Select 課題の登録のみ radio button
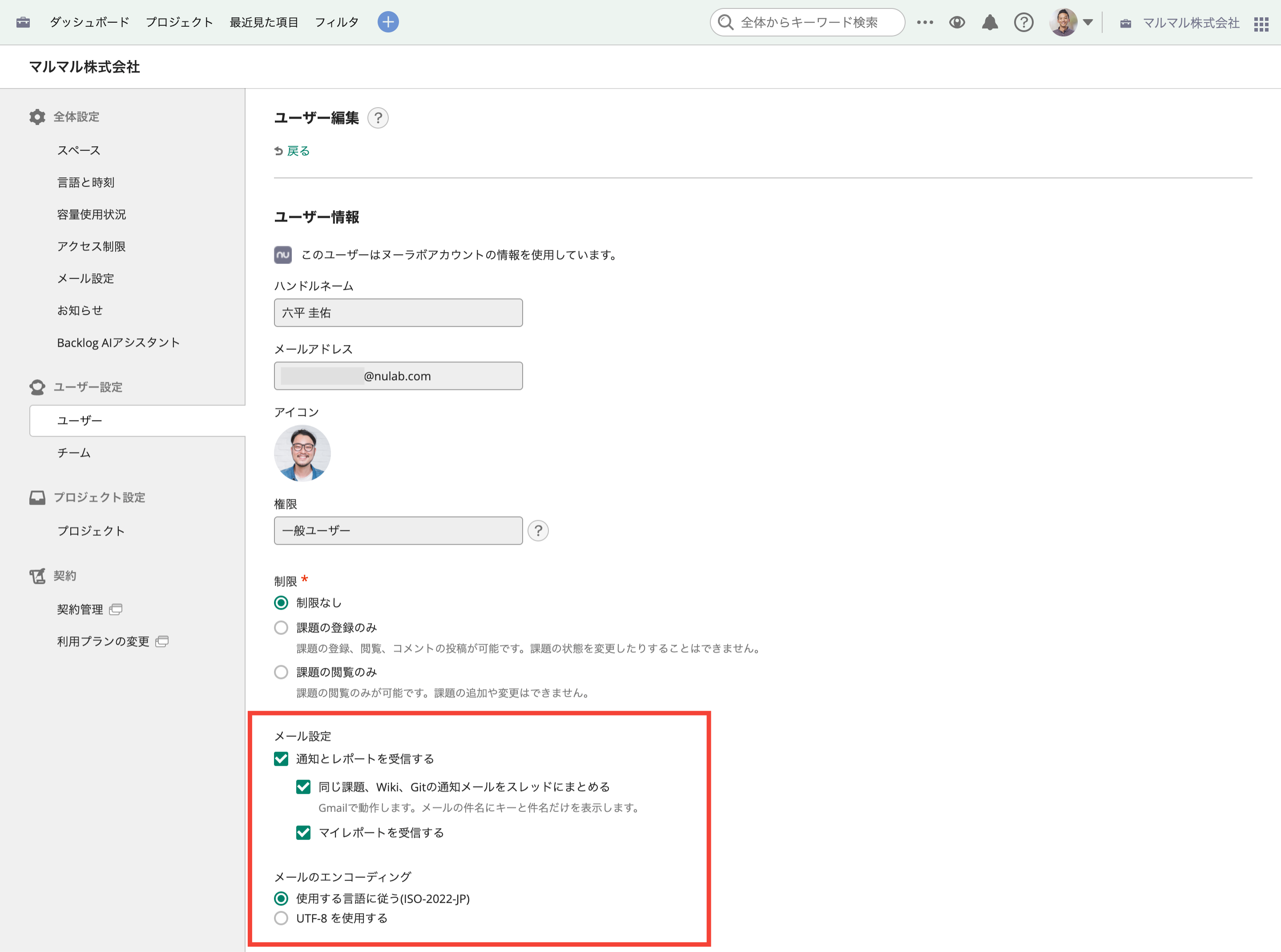This screenshot has width=1281, height=952. point(282,627)
